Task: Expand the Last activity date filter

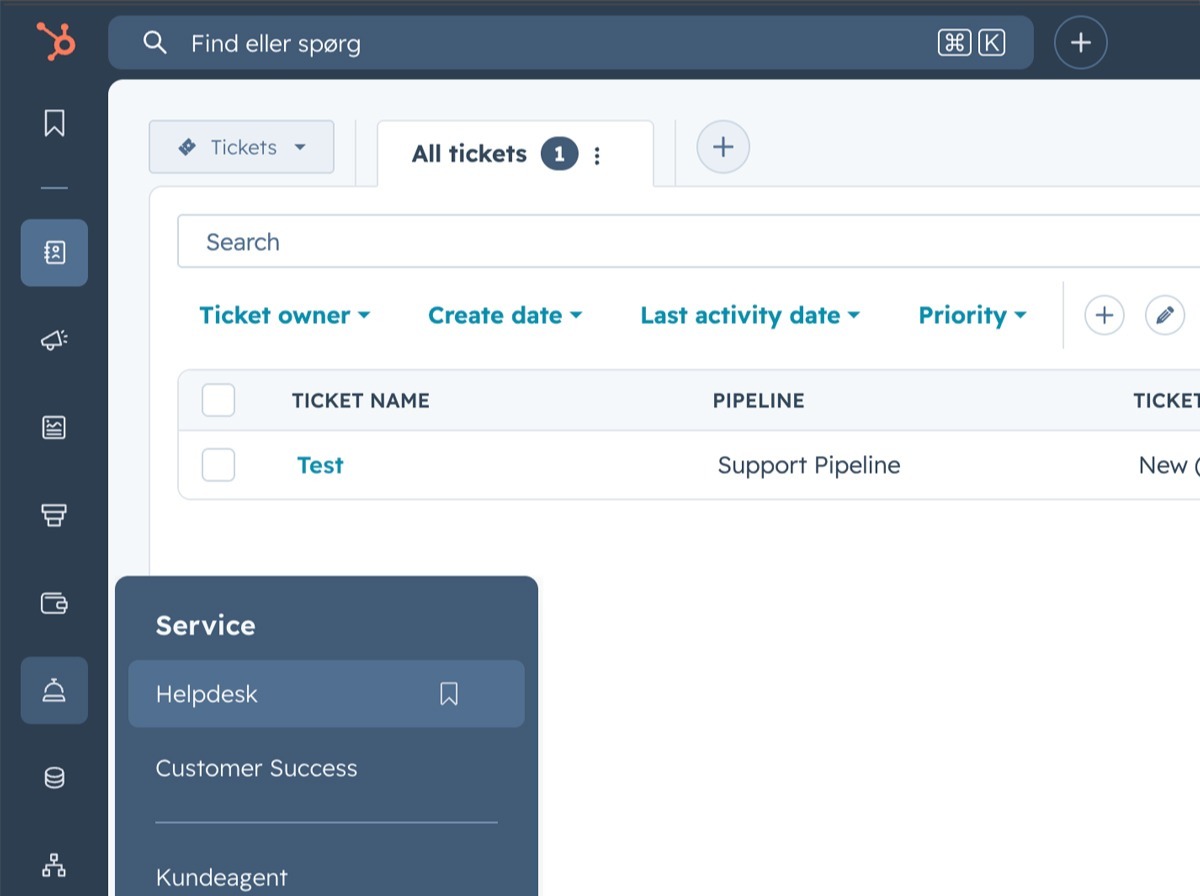Action: [x=750, y=315]
